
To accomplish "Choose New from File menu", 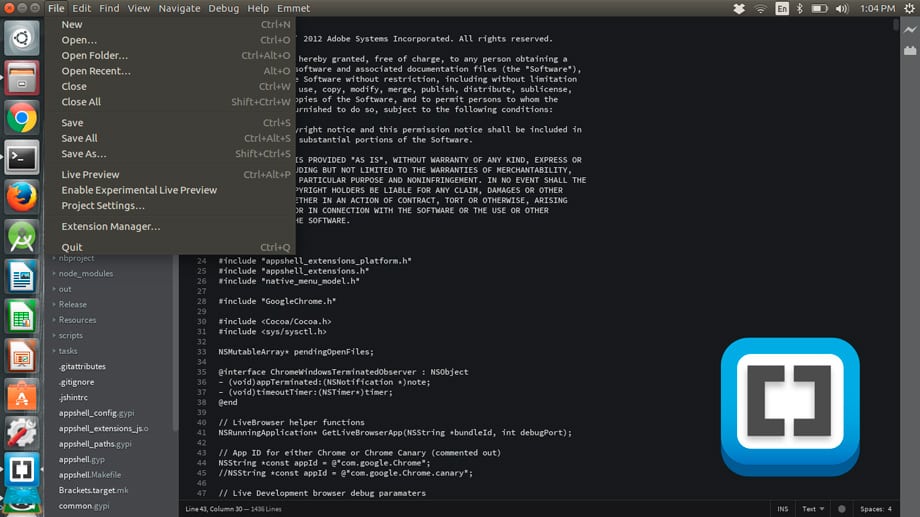I will click(x=170, y=25).
